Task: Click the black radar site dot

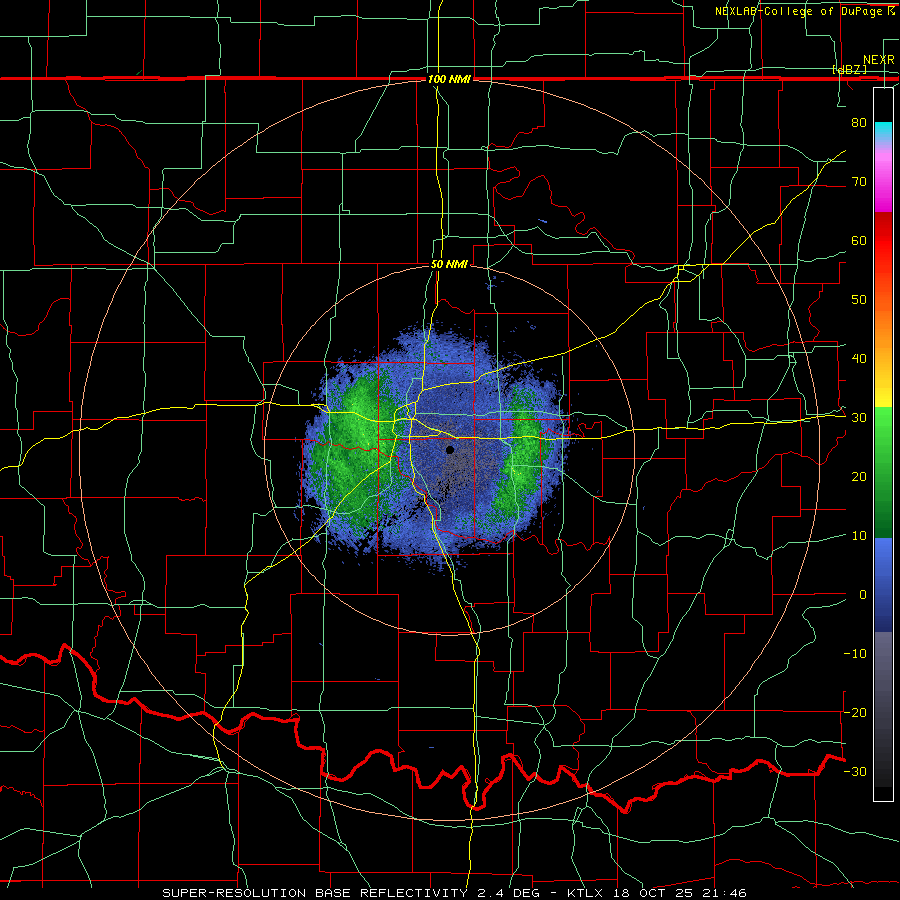Action: click(450, 450)
